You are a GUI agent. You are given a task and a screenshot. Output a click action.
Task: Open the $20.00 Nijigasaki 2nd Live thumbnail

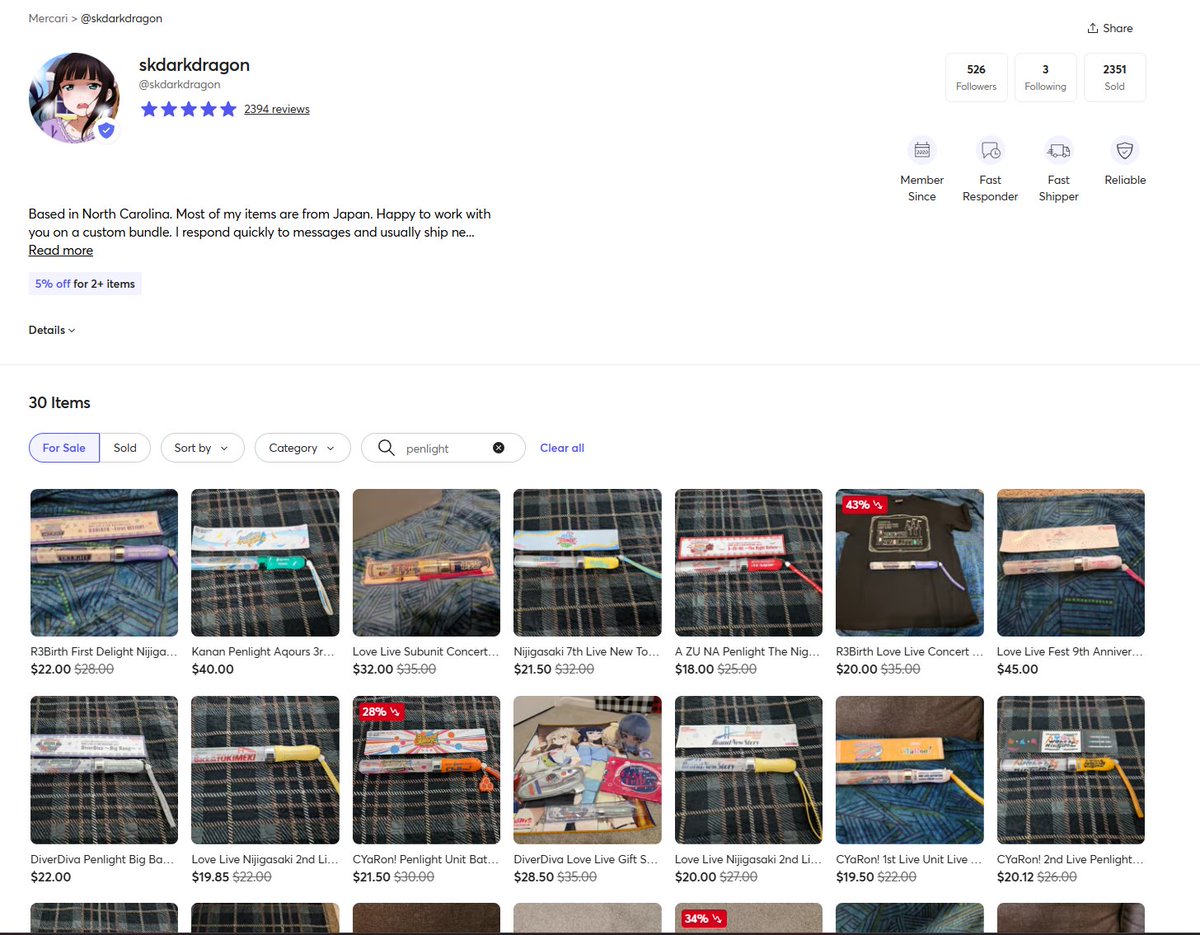pos(749,770)
